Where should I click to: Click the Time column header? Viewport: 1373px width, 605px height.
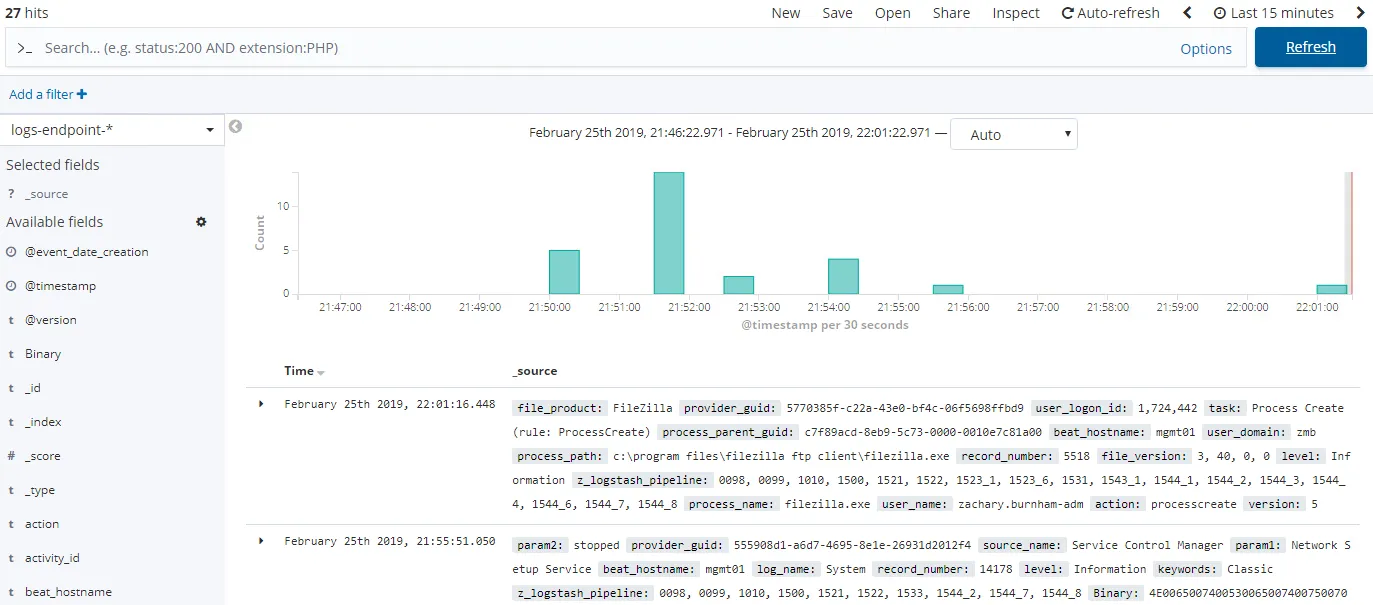[299, 371]
